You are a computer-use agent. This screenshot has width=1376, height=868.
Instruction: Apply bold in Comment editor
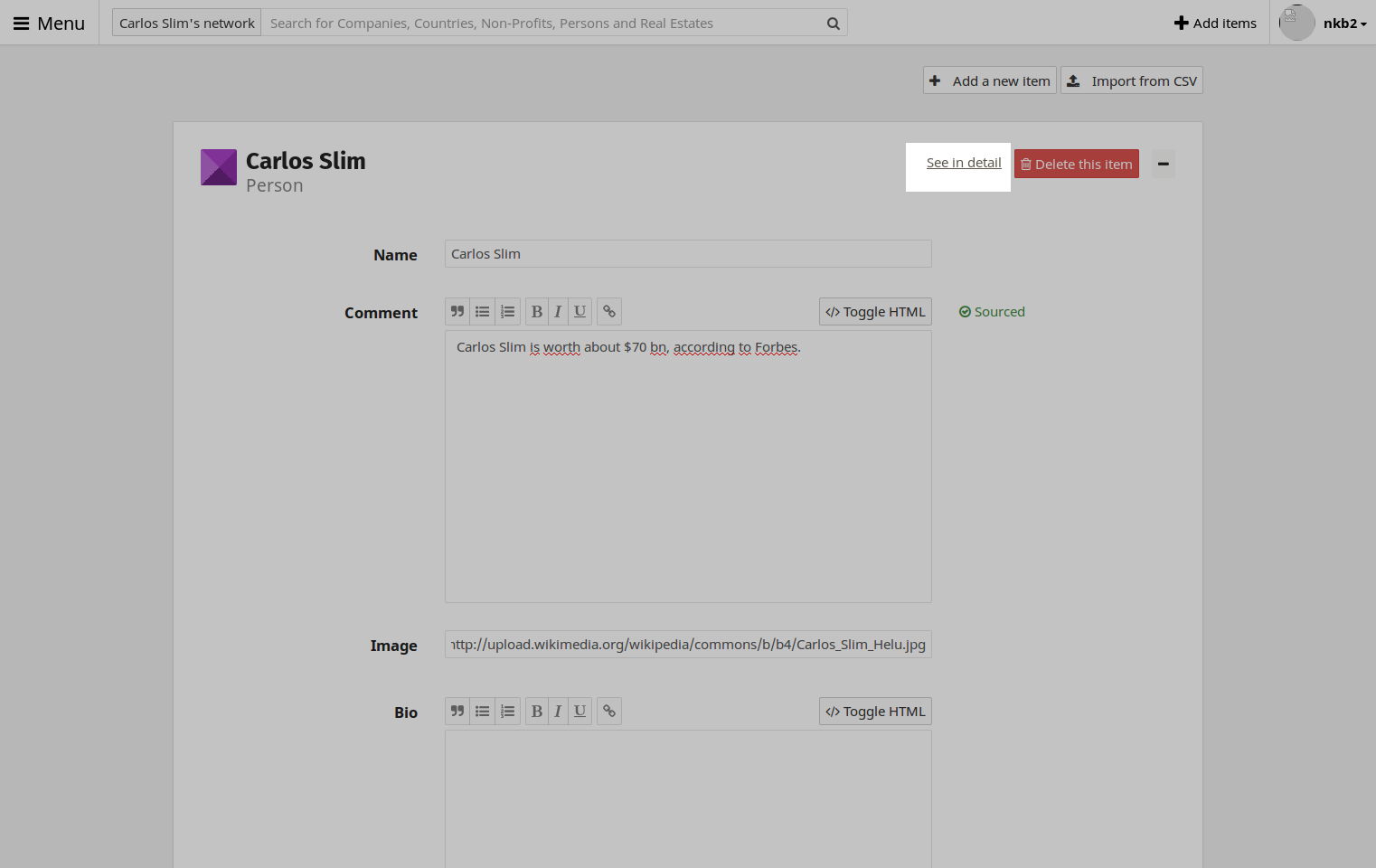537,312
